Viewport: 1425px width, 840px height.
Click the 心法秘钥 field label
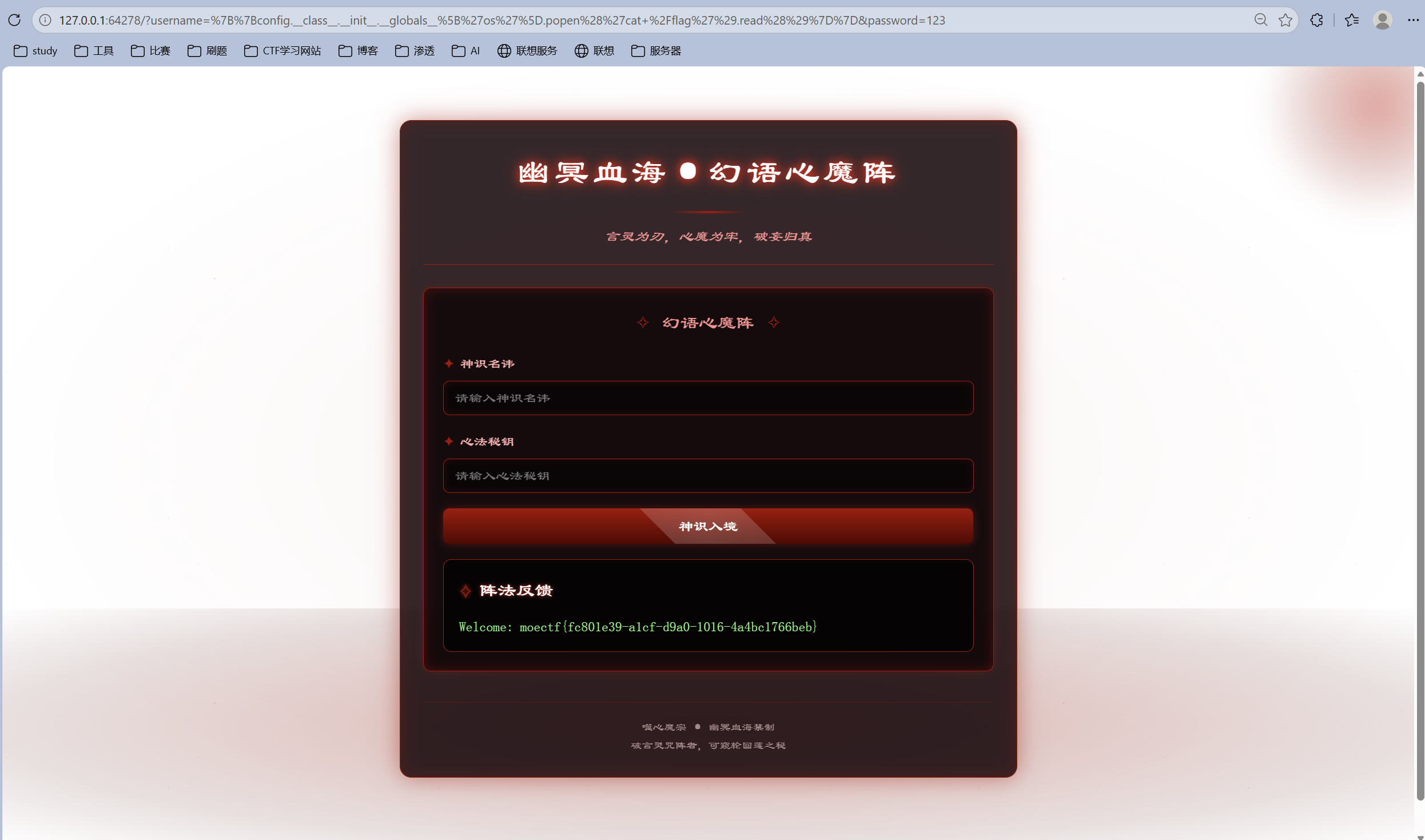(487, 441)
